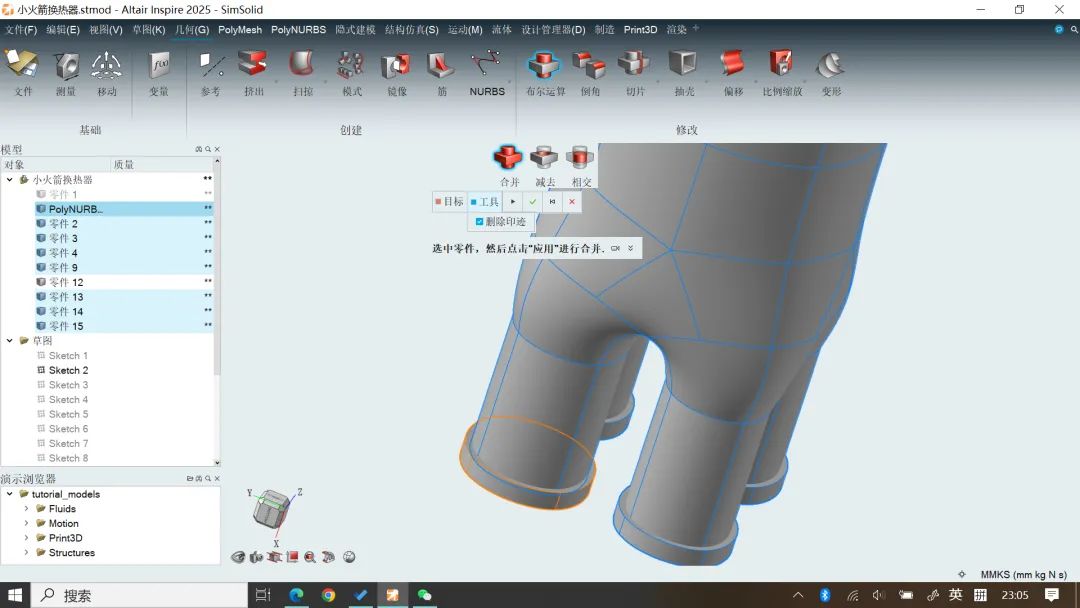1080x608 pixels.
Task: Open the 文件(F) menu
Action: (21, 30)
